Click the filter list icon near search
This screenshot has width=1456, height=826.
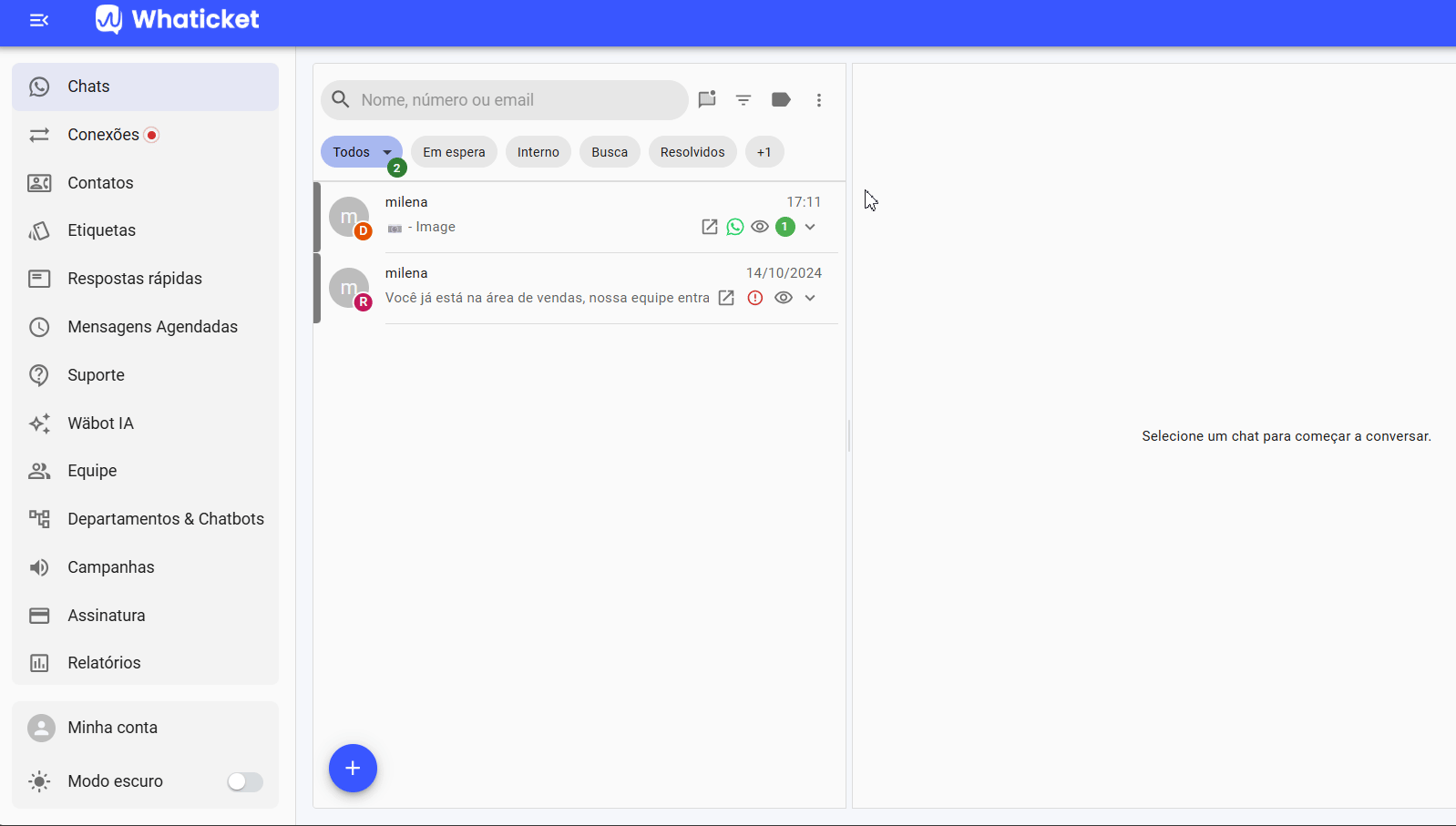(x=743, y=100)
